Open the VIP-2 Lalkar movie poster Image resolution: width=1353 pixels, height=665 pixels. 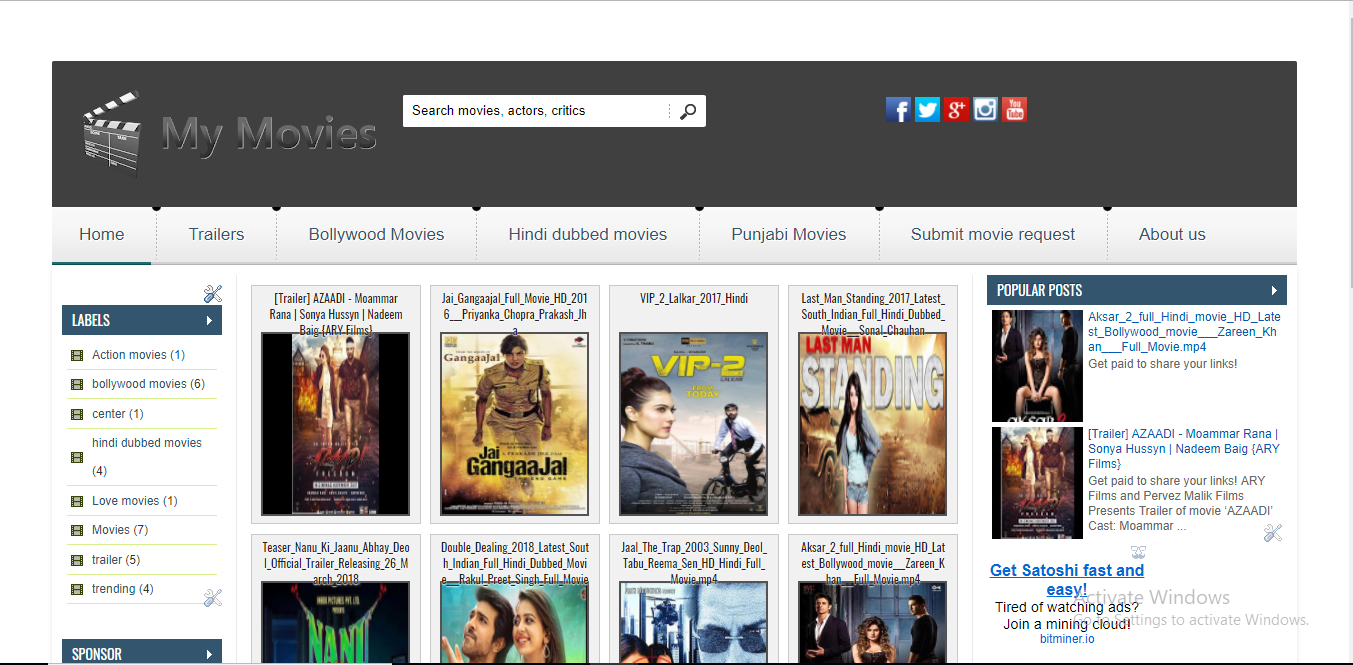point(694,424)
